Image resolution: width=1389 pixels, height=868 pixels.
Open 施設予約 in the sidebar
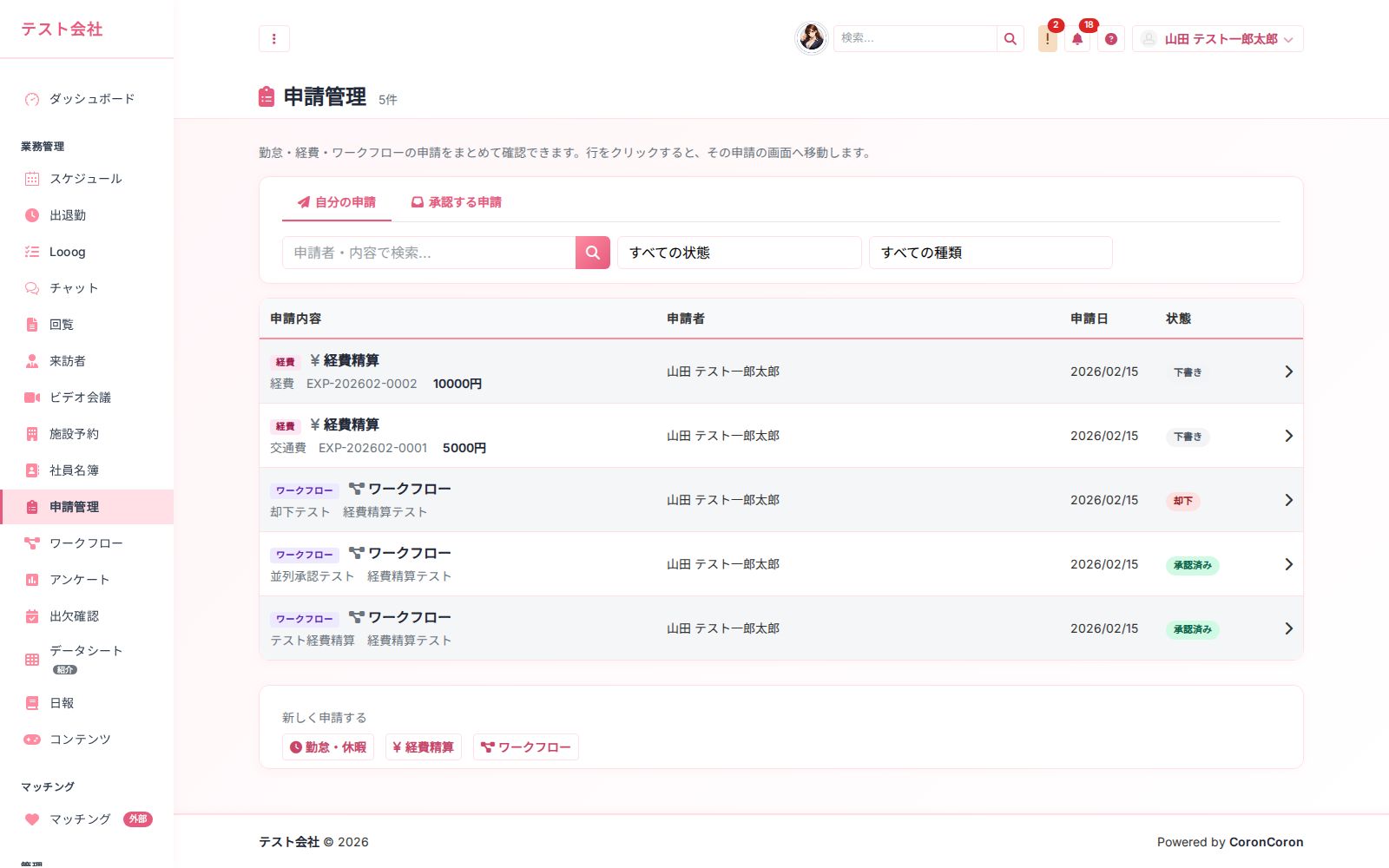87,434
